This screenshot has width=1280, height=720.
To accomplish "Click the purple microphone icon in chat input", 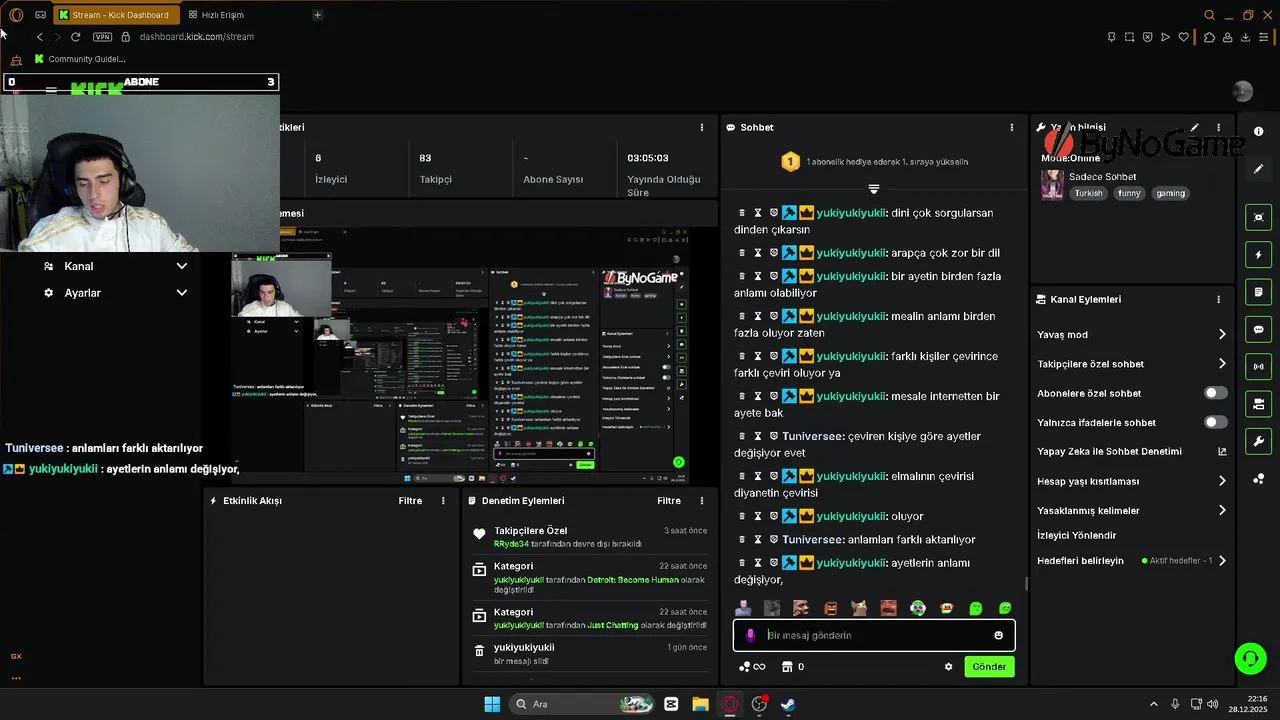I will tap(750, 635).
